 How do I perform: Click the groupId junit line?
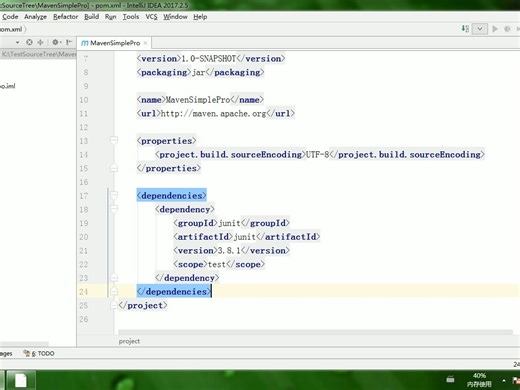tap(231, 223)
